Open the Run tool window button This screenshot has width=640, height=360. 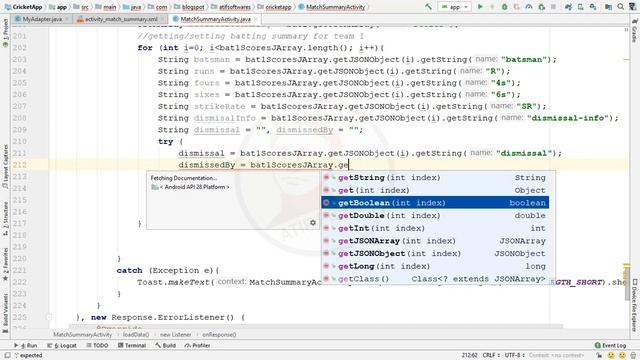point(25,345)
